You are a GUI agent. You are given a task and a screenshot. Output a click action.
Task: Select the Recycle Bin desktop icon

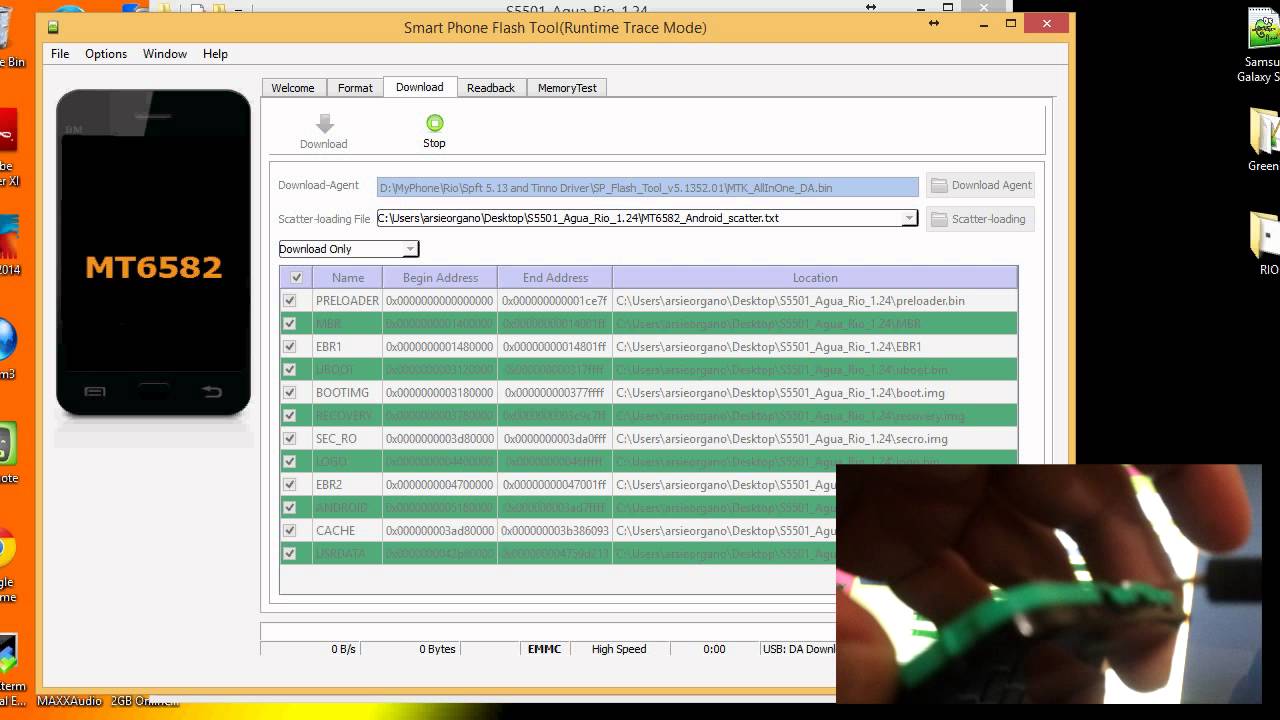click(x=10, y=40)
